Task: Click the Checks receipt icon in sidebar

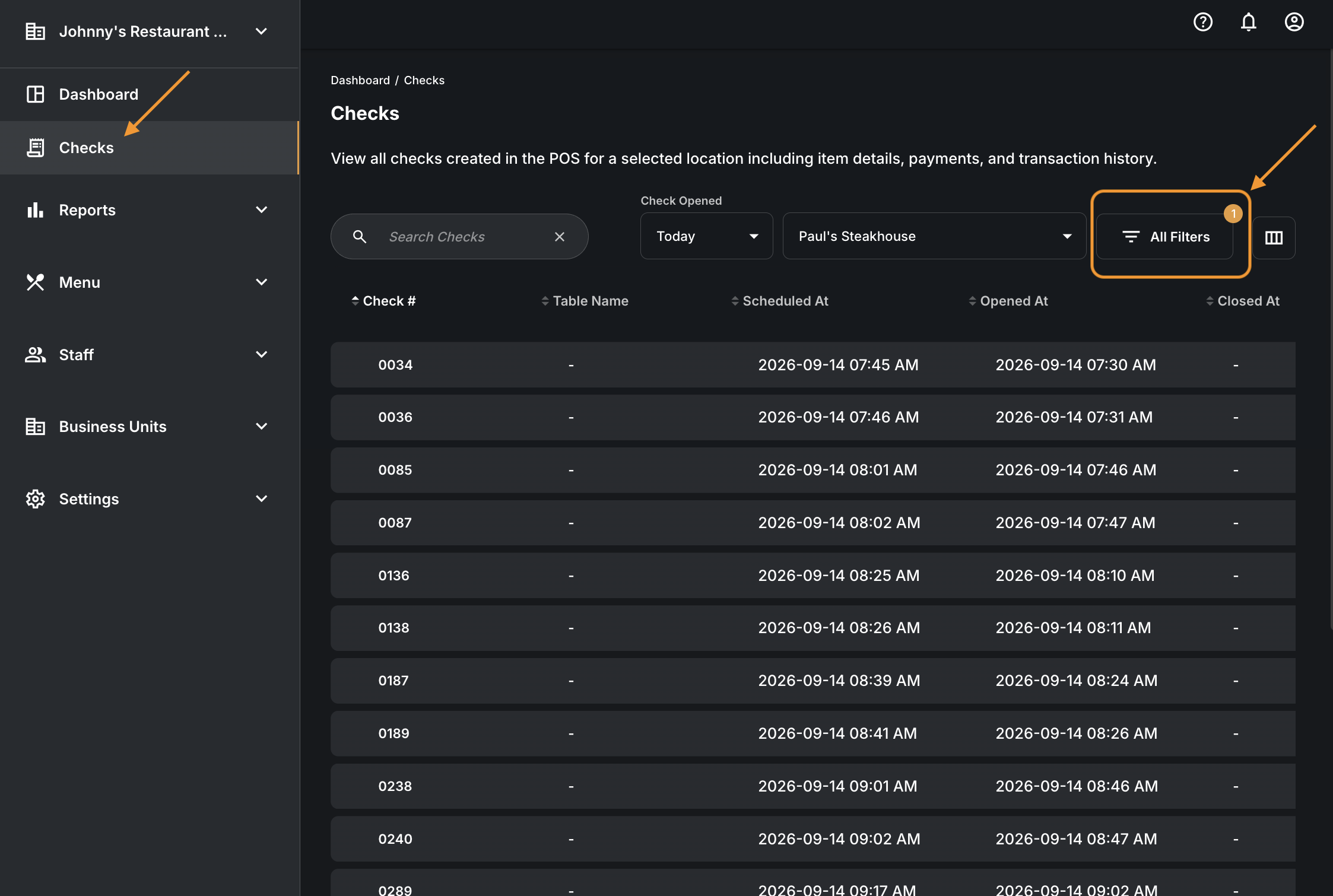Action: (36, 148)
